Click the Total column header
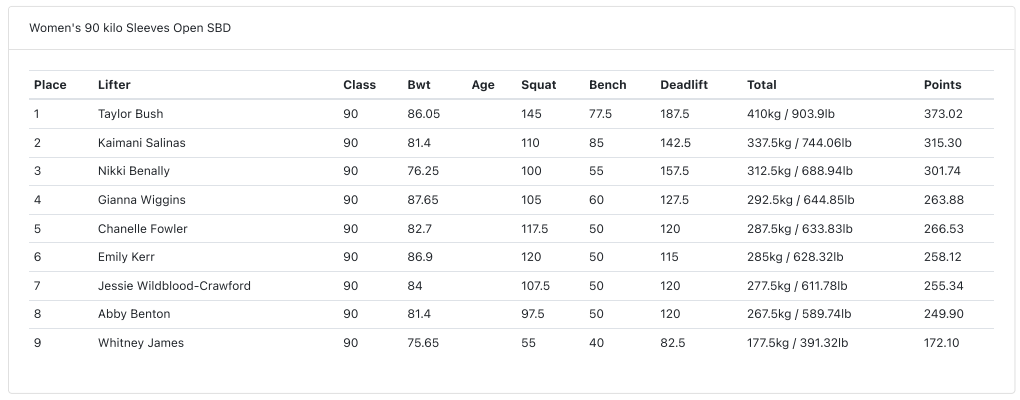 click(761, 85)
